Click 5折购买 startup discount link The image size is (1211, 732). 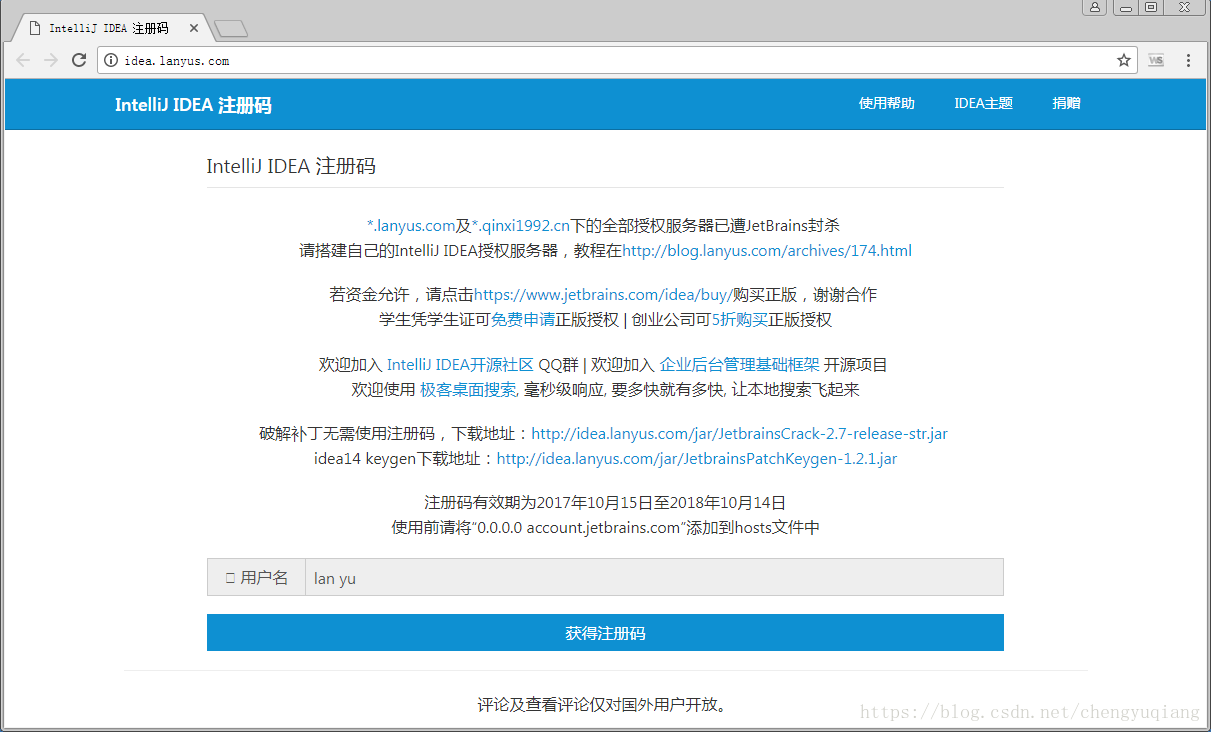pos(739,320)
